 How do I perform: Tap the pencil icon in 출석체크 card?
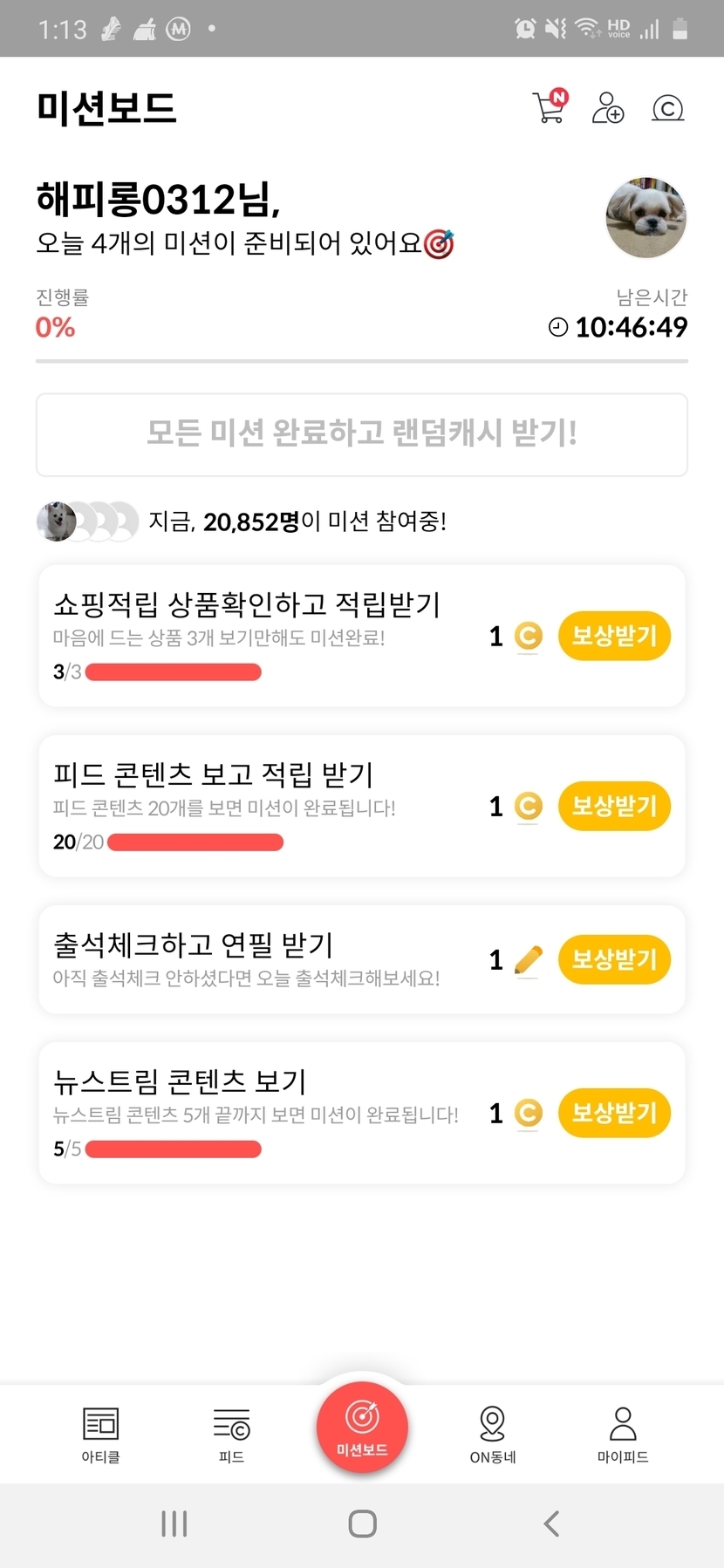coord(529,960)
